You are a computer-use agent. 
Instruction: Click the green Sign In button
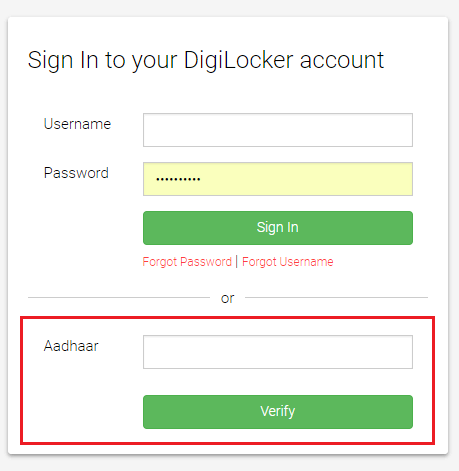pos(278,228)
